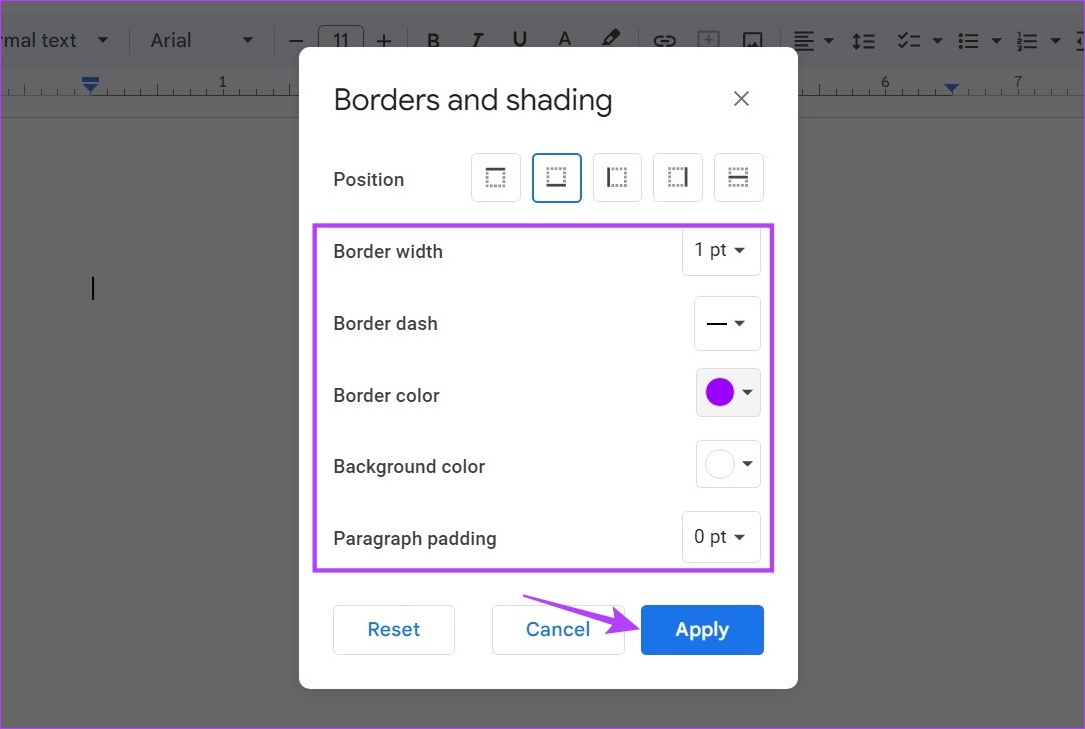The width and height of the screenshot is (1085, 729).
Task: Close the Borders and shading dialog
Action: (x=741, y=99)
